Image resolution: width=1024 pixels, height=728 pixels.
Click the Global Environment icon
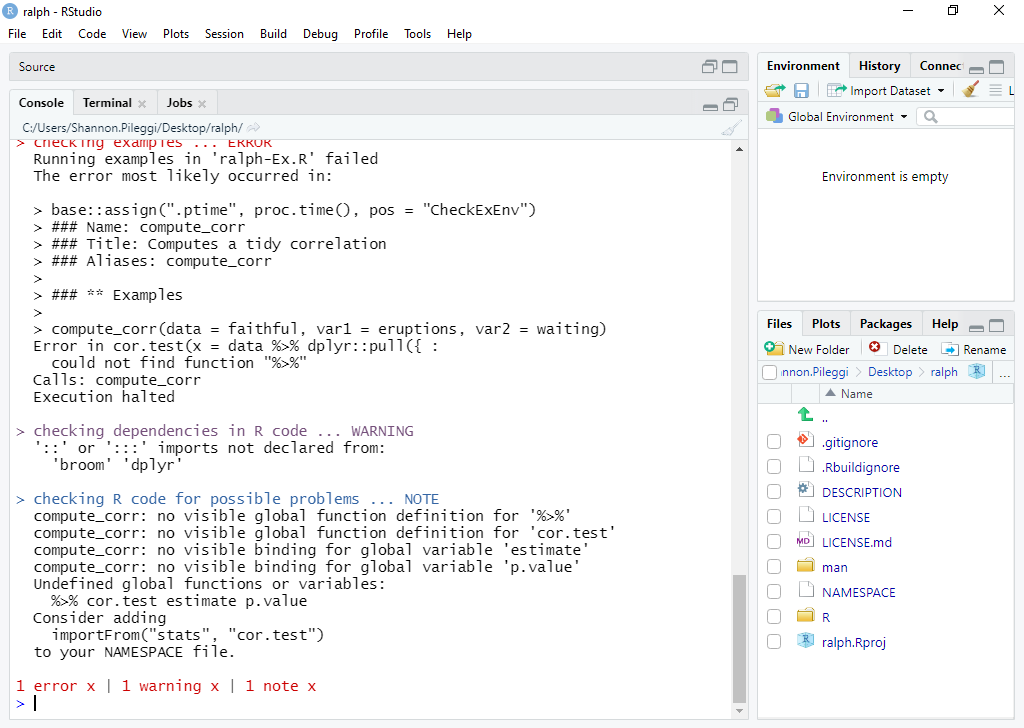(774, 116)
